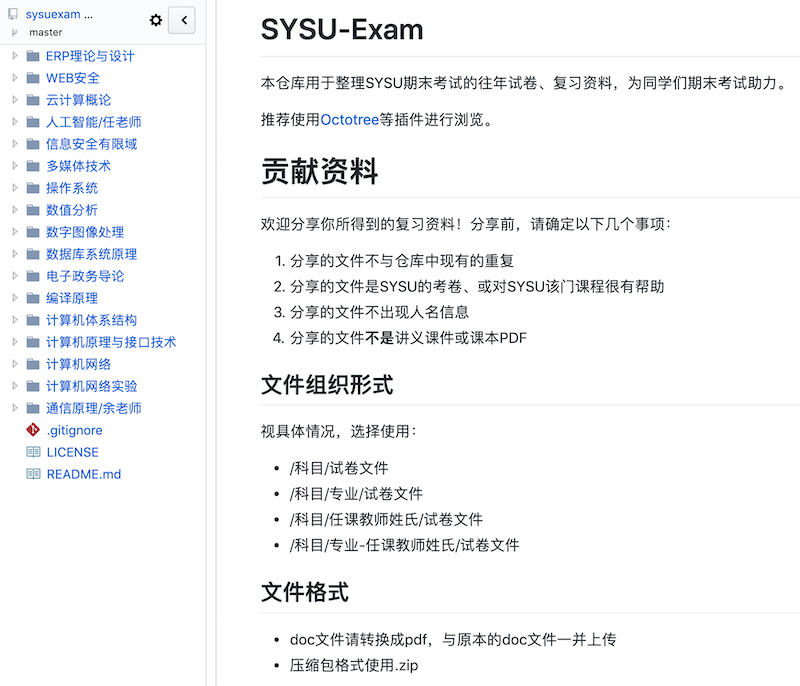800x686 pixels.
Task: Click folder icon for 操作系统
Action: tap(33, 188)
